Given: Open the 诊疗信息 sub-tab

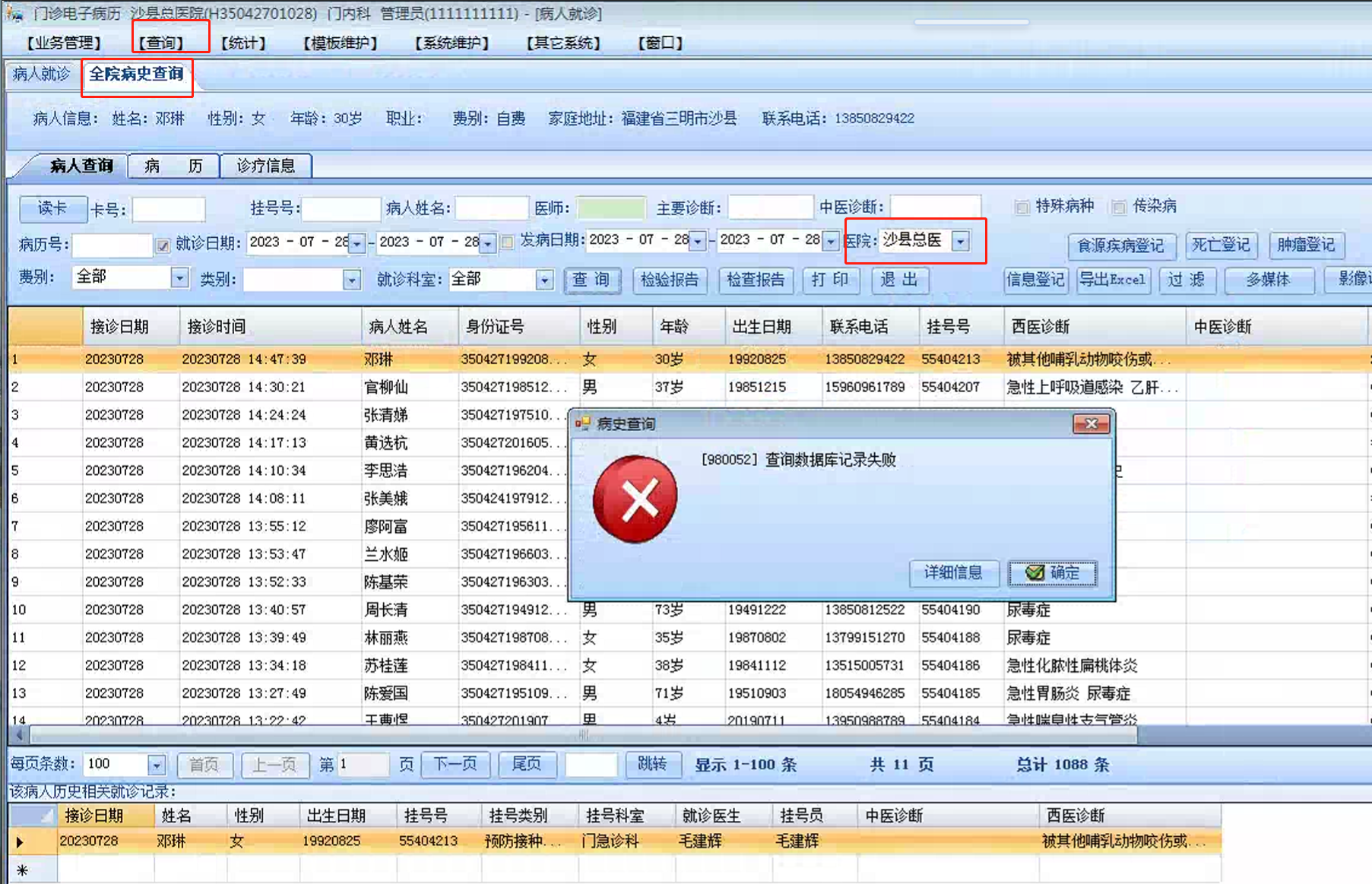Looking at the screenshot, I should point(266,166).
